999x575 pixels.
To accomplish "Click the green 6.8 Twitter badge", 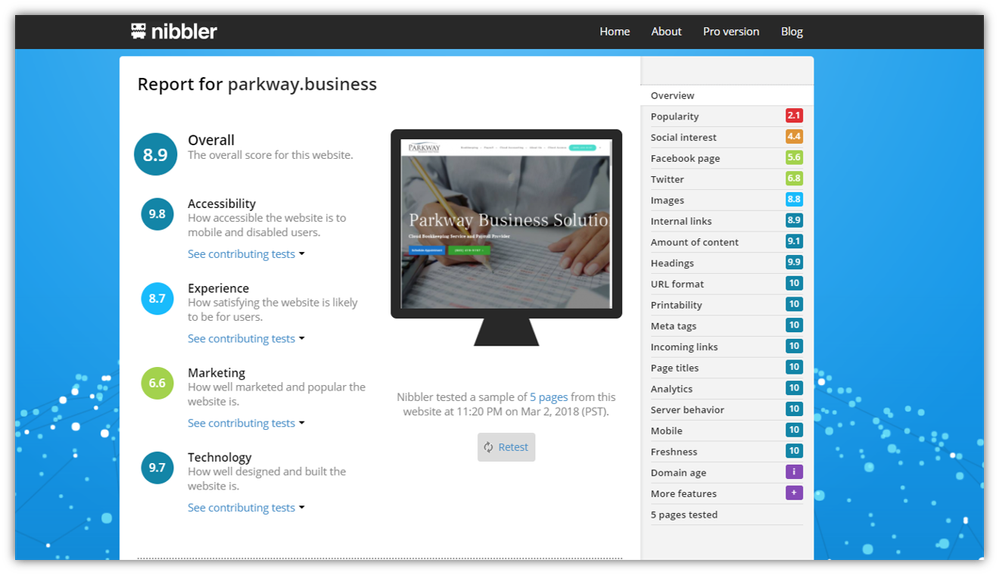I will point(794,178).
